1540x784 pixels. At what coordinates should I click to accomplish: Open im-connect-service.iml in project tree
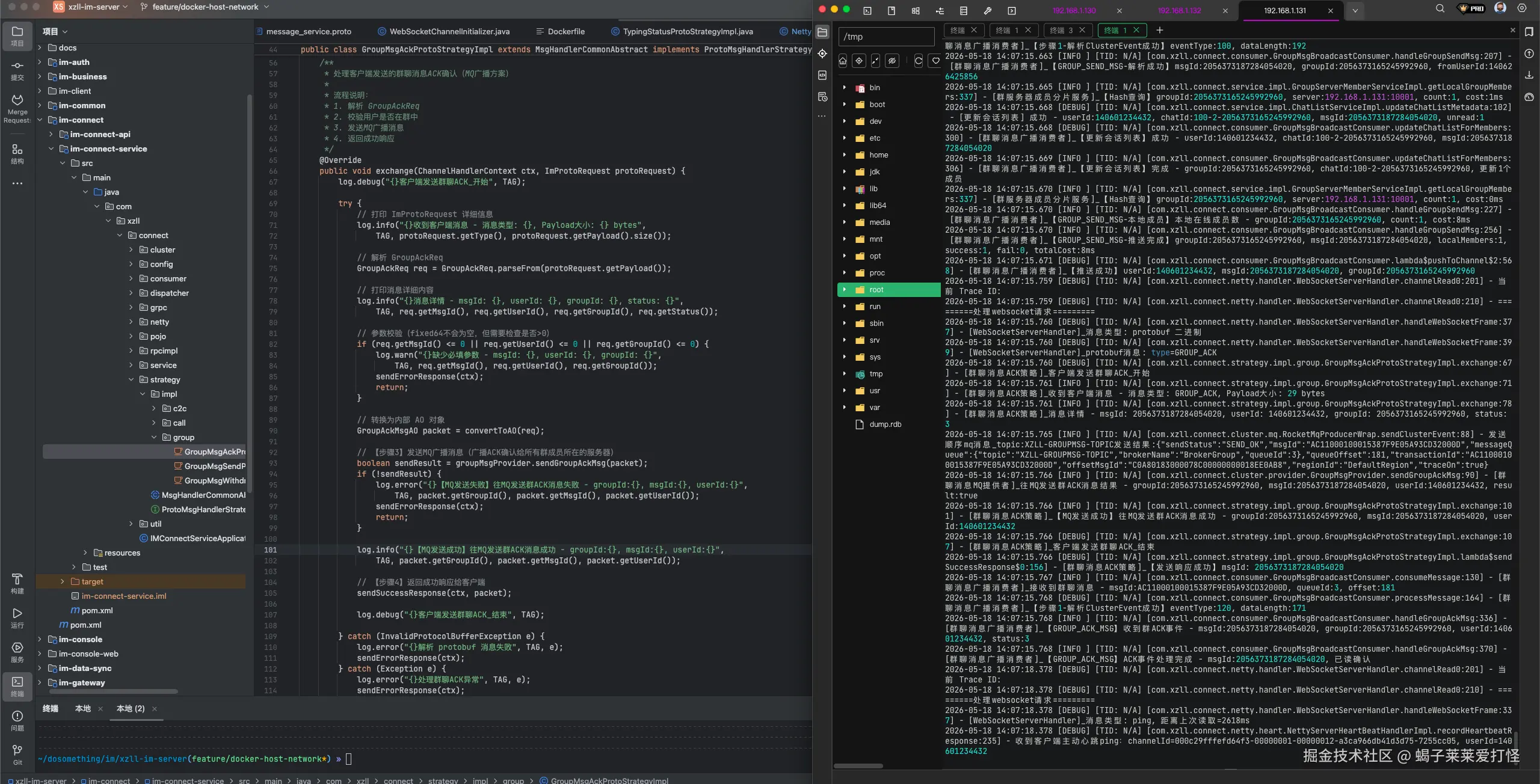[119, 596]
